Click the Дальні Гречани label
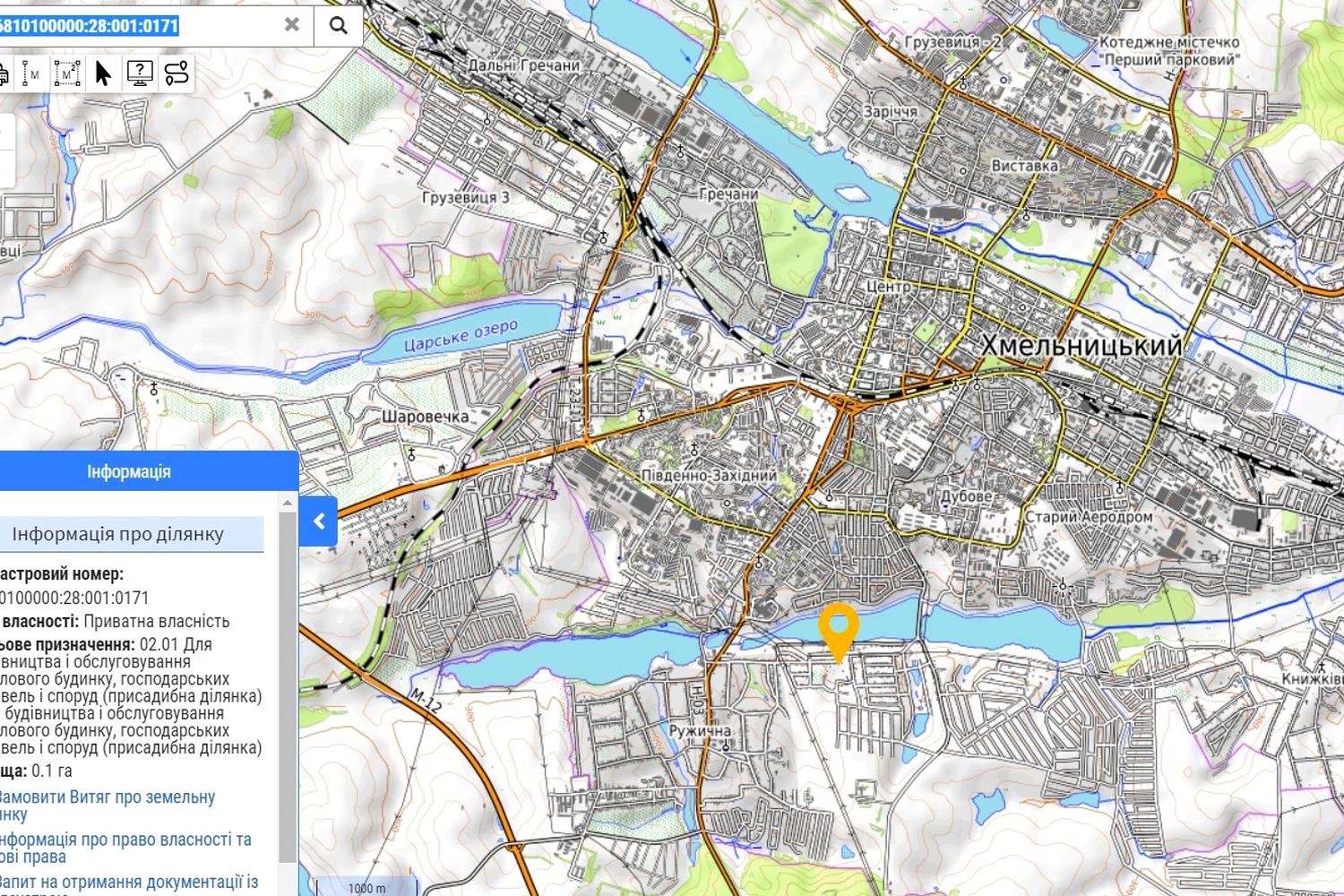The height and width of the screenshot is (896, 1344). tap(524, 65)
